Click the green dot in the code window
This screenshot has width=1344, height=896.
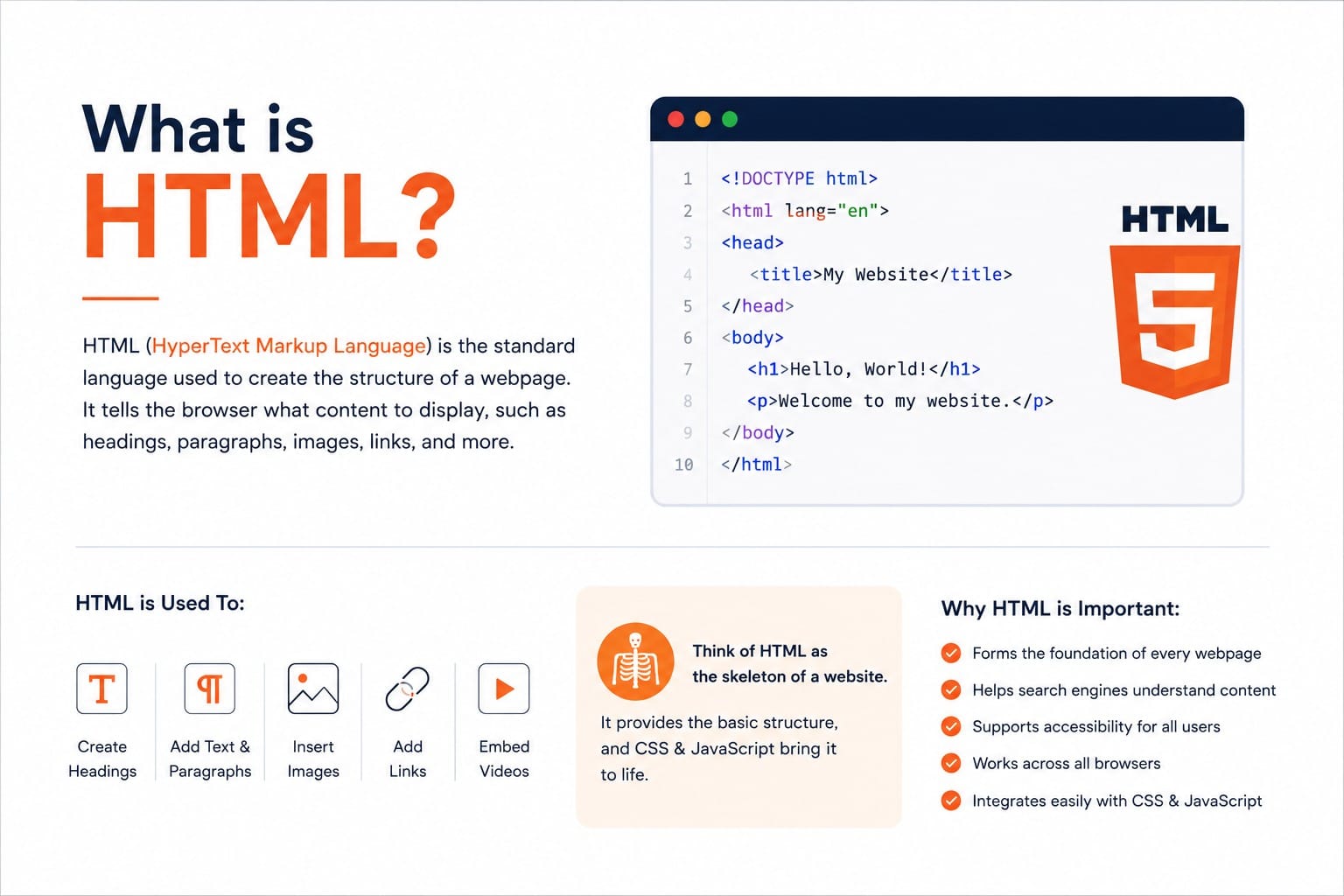pos(730,119)
